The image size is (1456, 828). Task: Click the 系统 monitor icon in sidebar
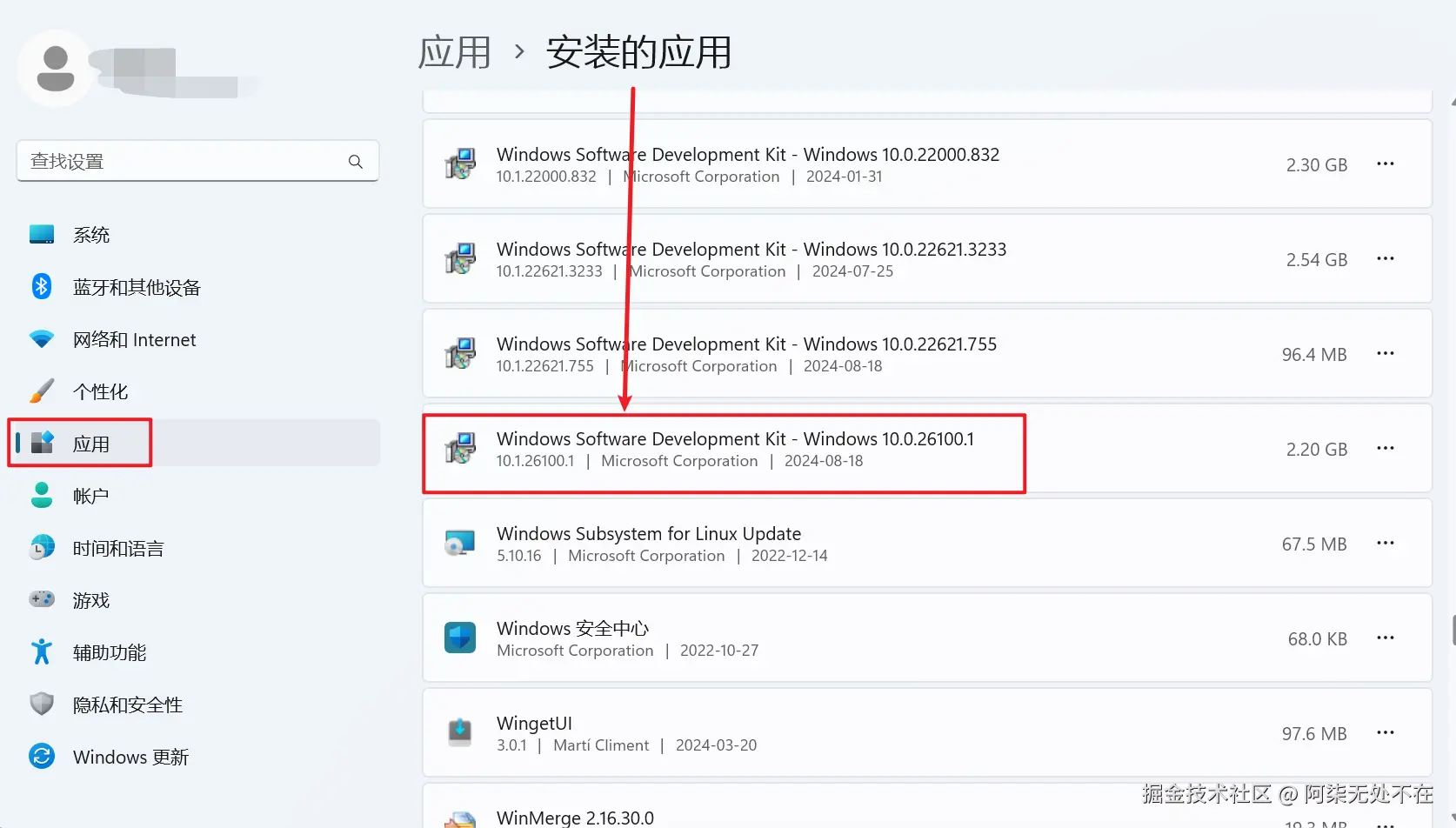pyautogui.click(x=42, y=235)
